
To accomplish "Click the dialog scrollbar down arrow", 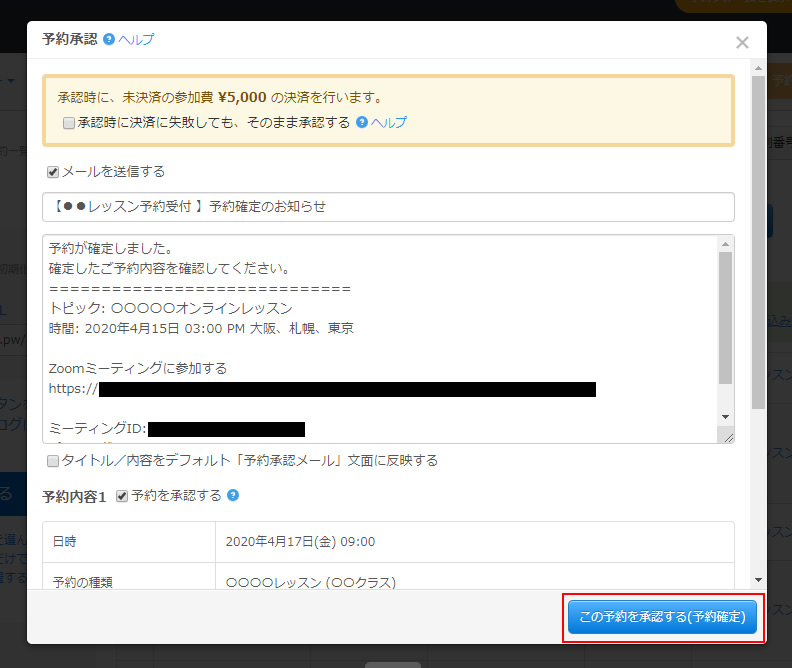I will pos(758,580).
